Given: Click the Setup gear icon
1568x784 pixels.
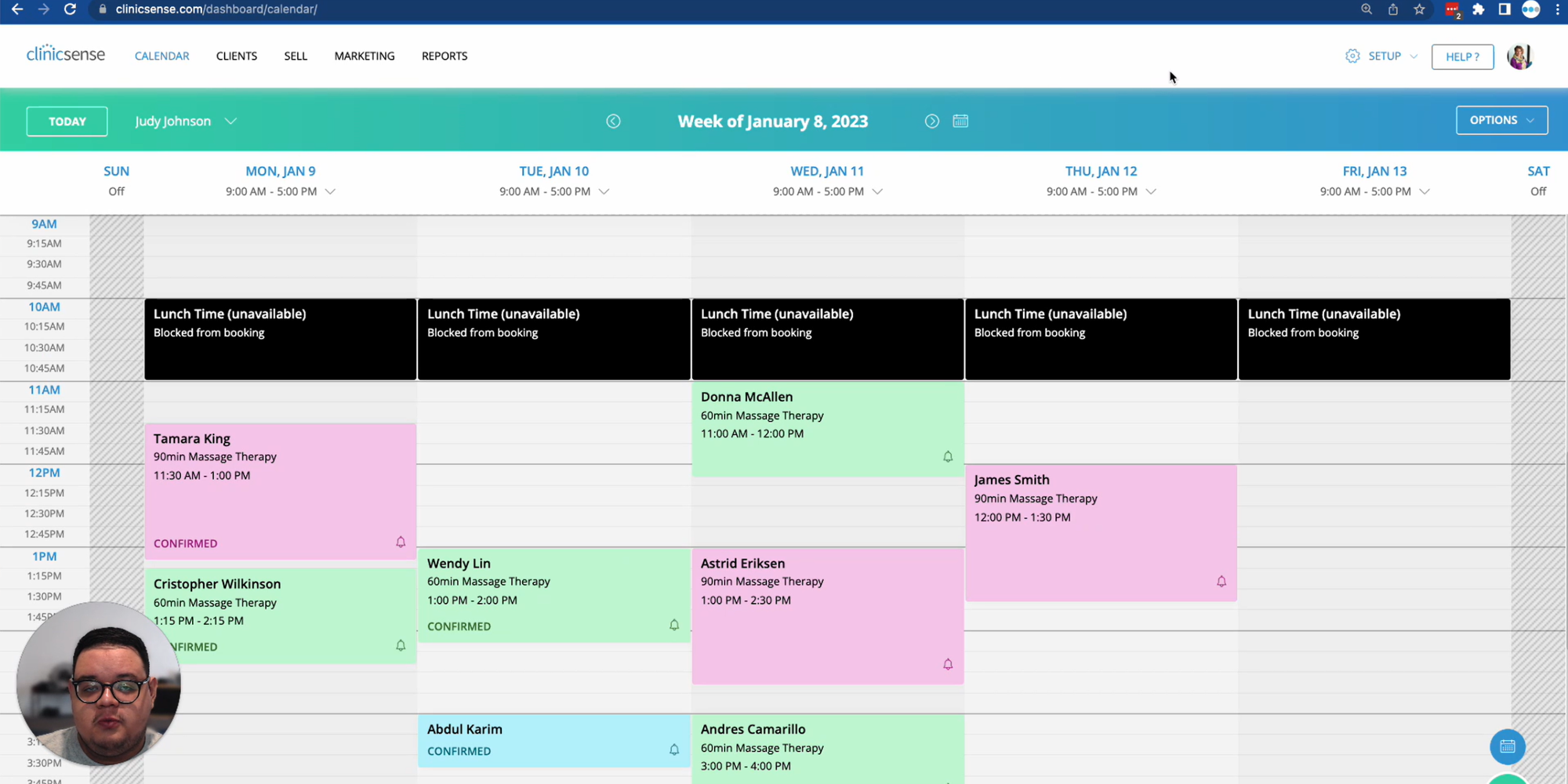Looking at the screenshot, I should tap(1352, 56).
